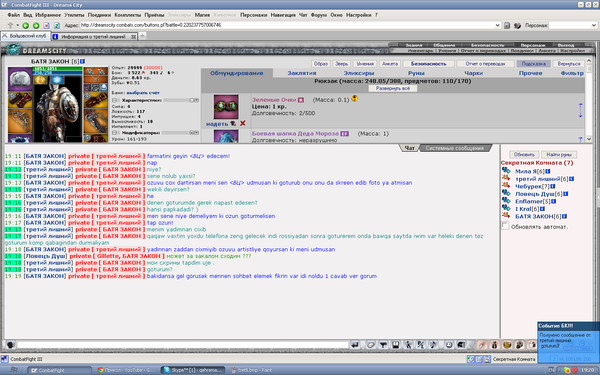Open the Заклятия inventory tab
This screenshot has height=375, width=600.
(x=302, y=73)
